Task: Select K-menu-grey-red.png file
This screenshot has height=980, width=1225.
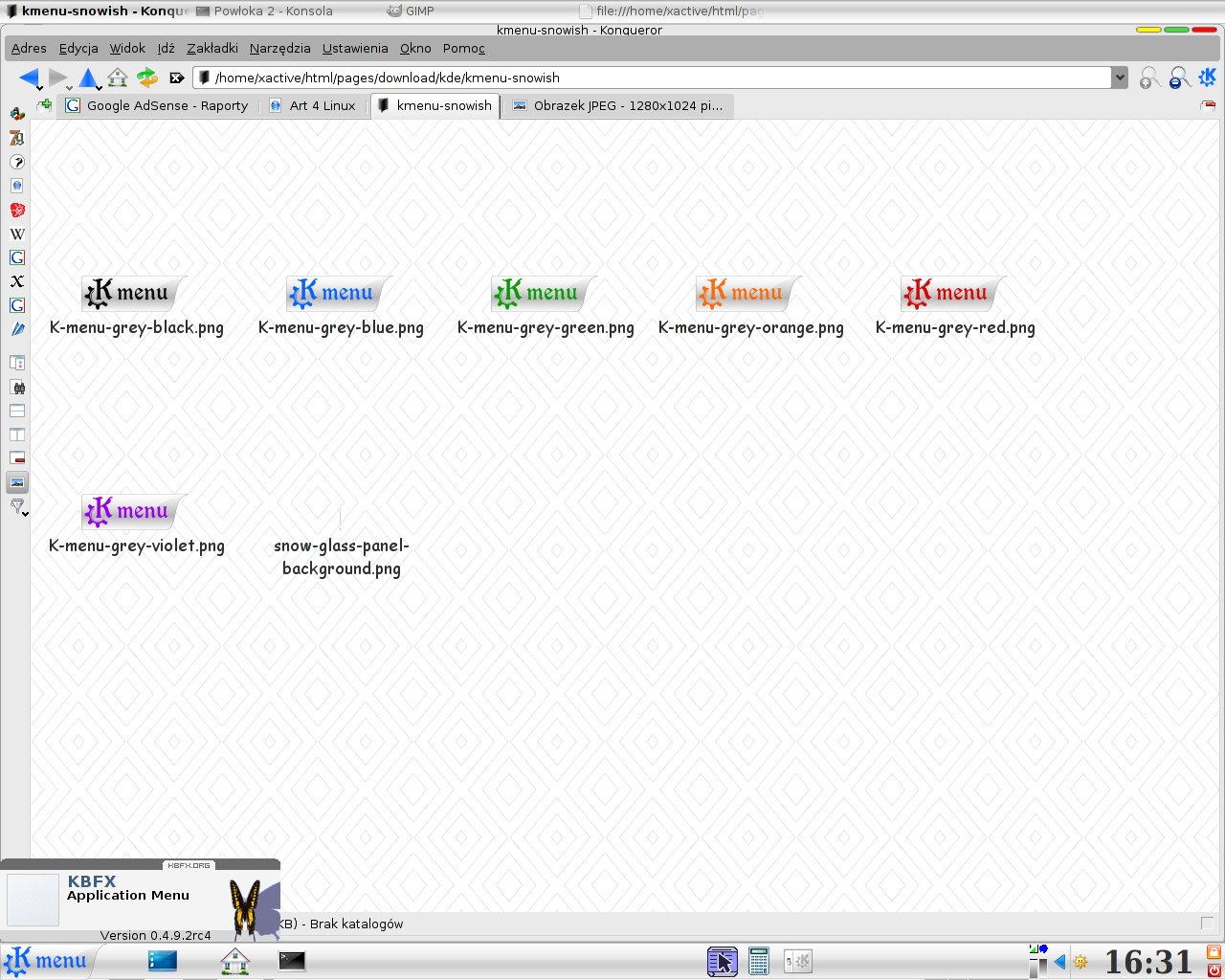Action: click(x=955, y=307)
